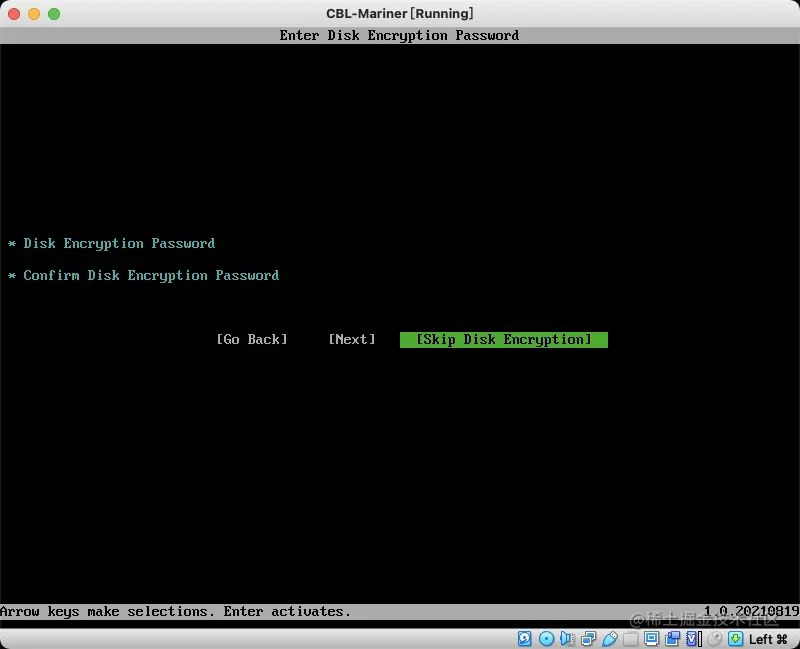800x649 pixels.
Task: Maximize the VM window with green button
Action: pos(54,14)
